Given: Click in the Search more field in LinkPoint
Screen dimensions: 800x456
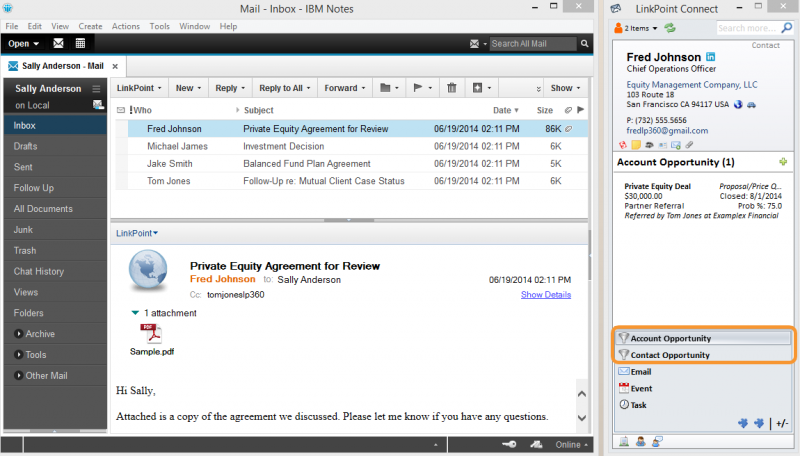Looking at the screenshot, I should (748, 28).
